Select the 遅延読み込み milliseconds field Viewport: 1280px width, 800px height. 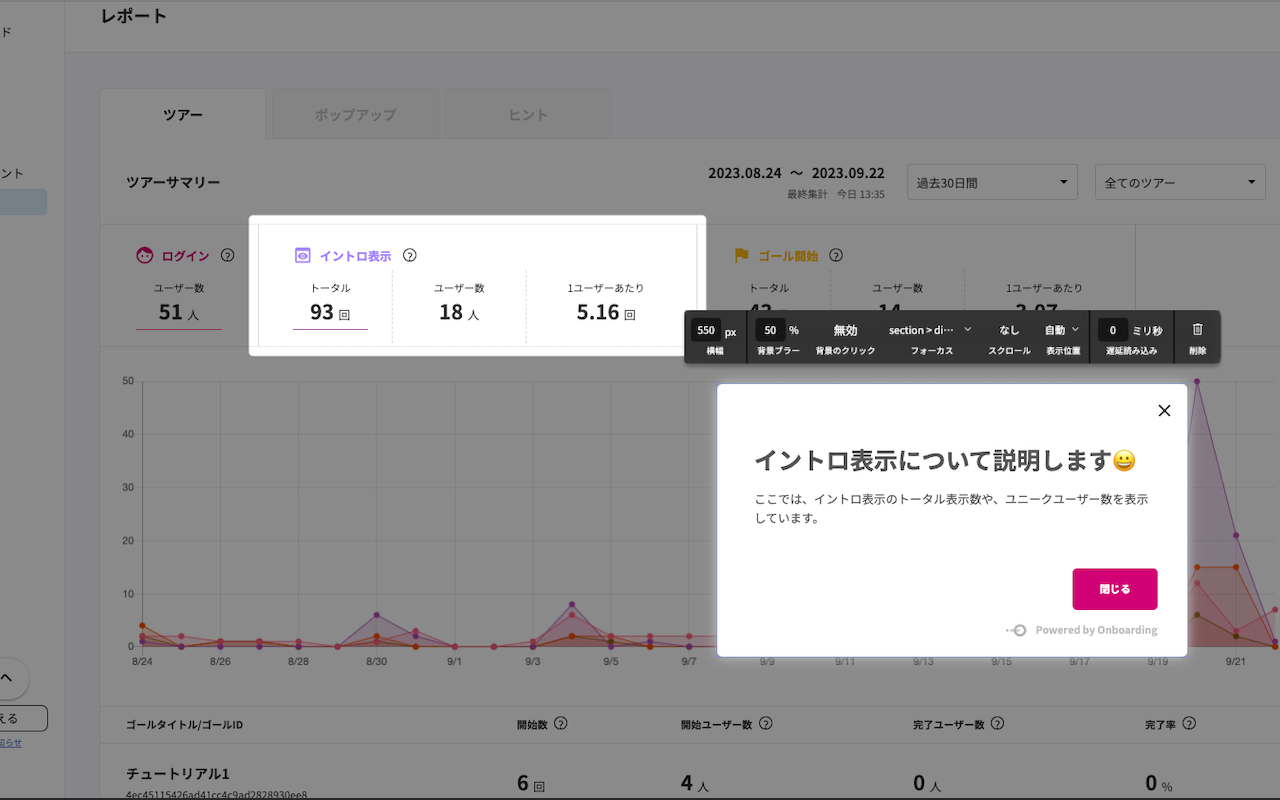click(1112, 329)
